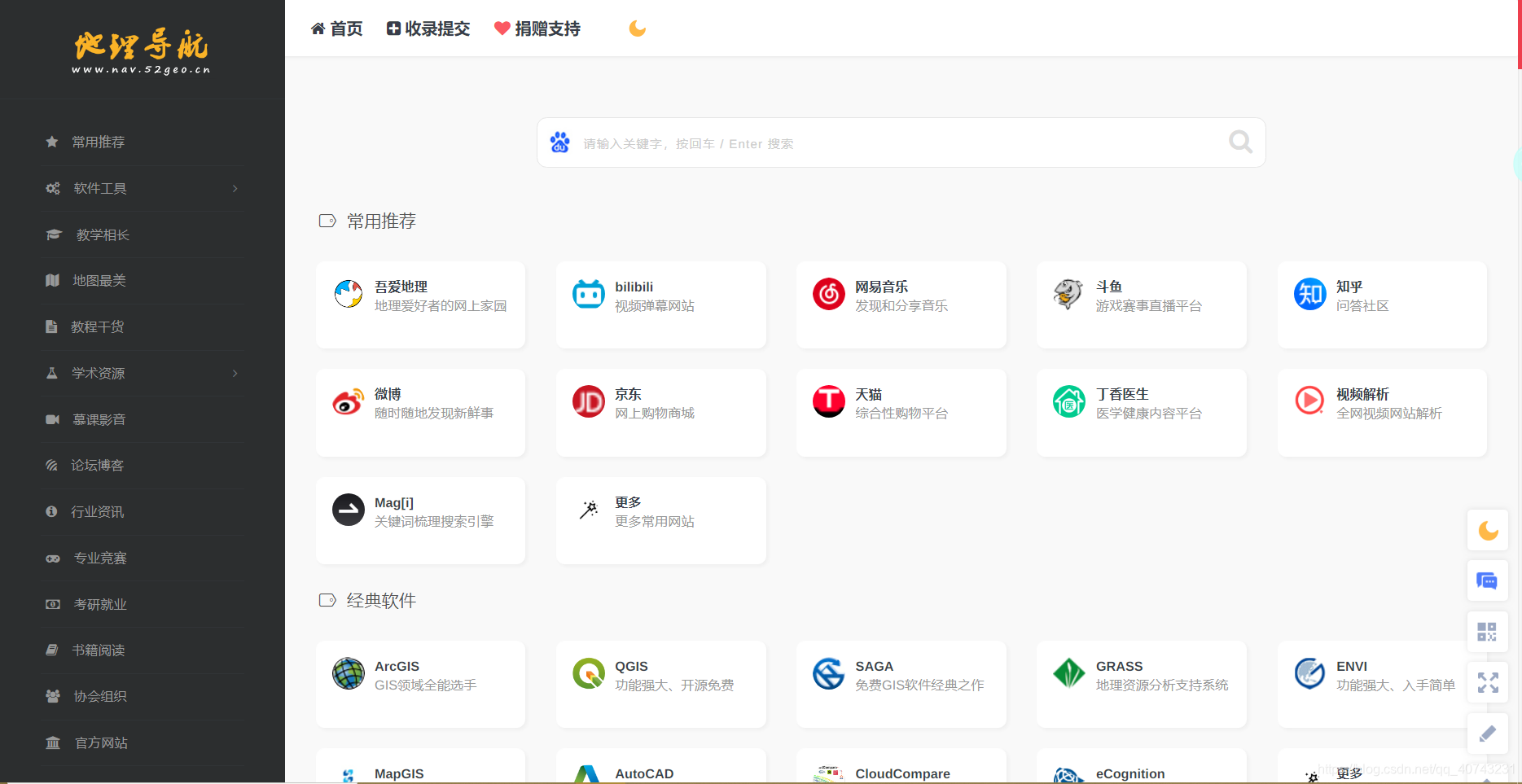The image size is (1522, 784).
Task: Click the GRASS green logo icon
Action: [1069, 673]
